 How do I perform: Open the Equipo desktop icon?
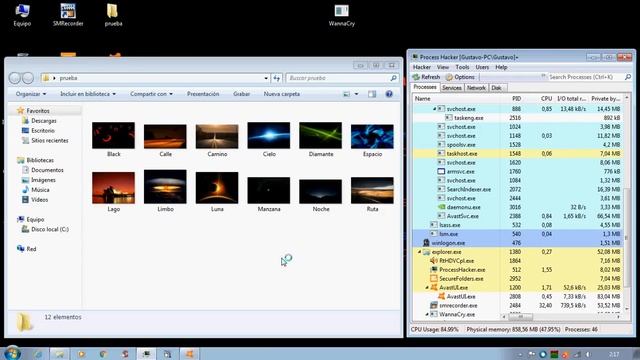pos(22,15)
